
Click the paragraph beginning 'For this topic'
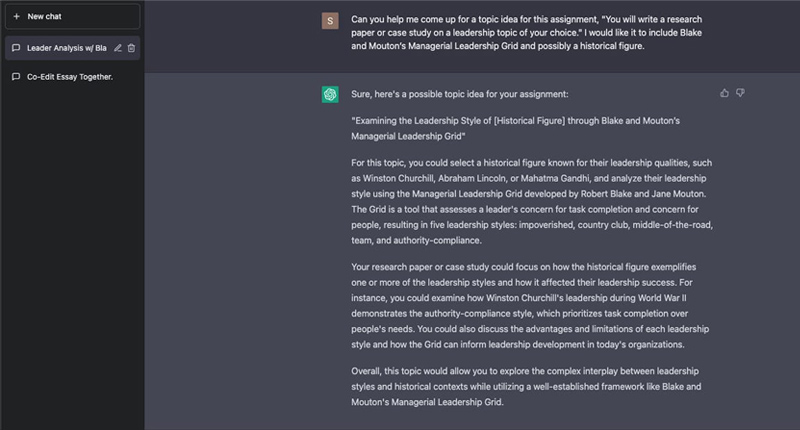pos(532,201)
